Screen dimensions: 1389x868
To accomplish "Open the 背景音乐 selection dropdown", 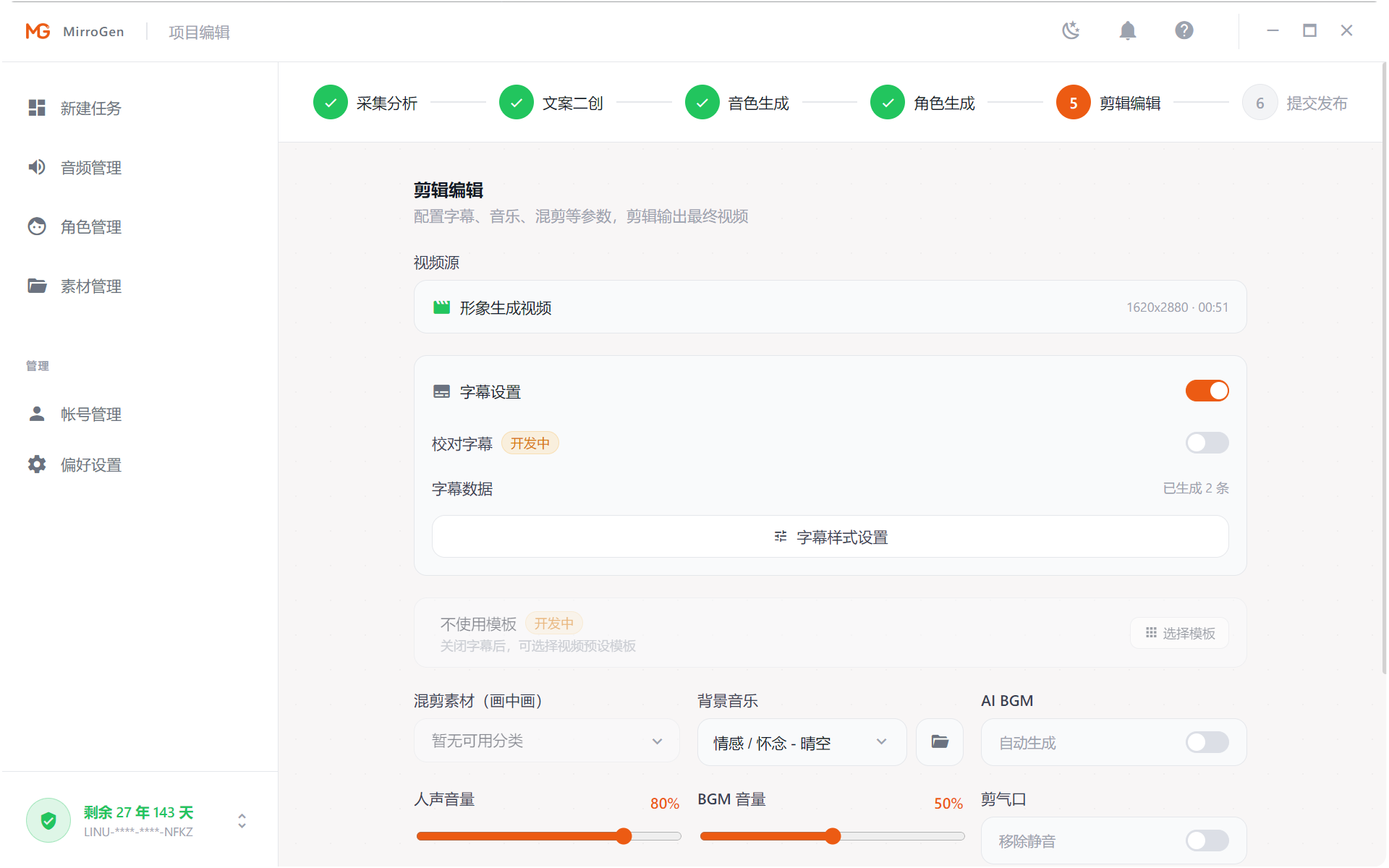I will [x=802, y=742].
